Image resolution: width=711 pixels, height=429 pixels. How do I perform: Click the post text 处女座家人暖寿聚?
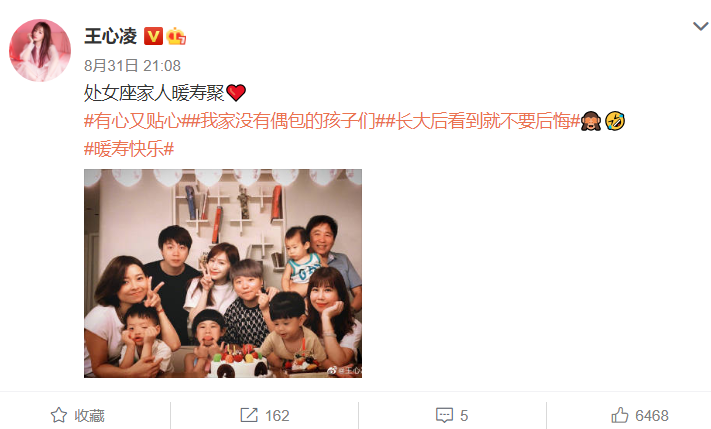point(154,93)
